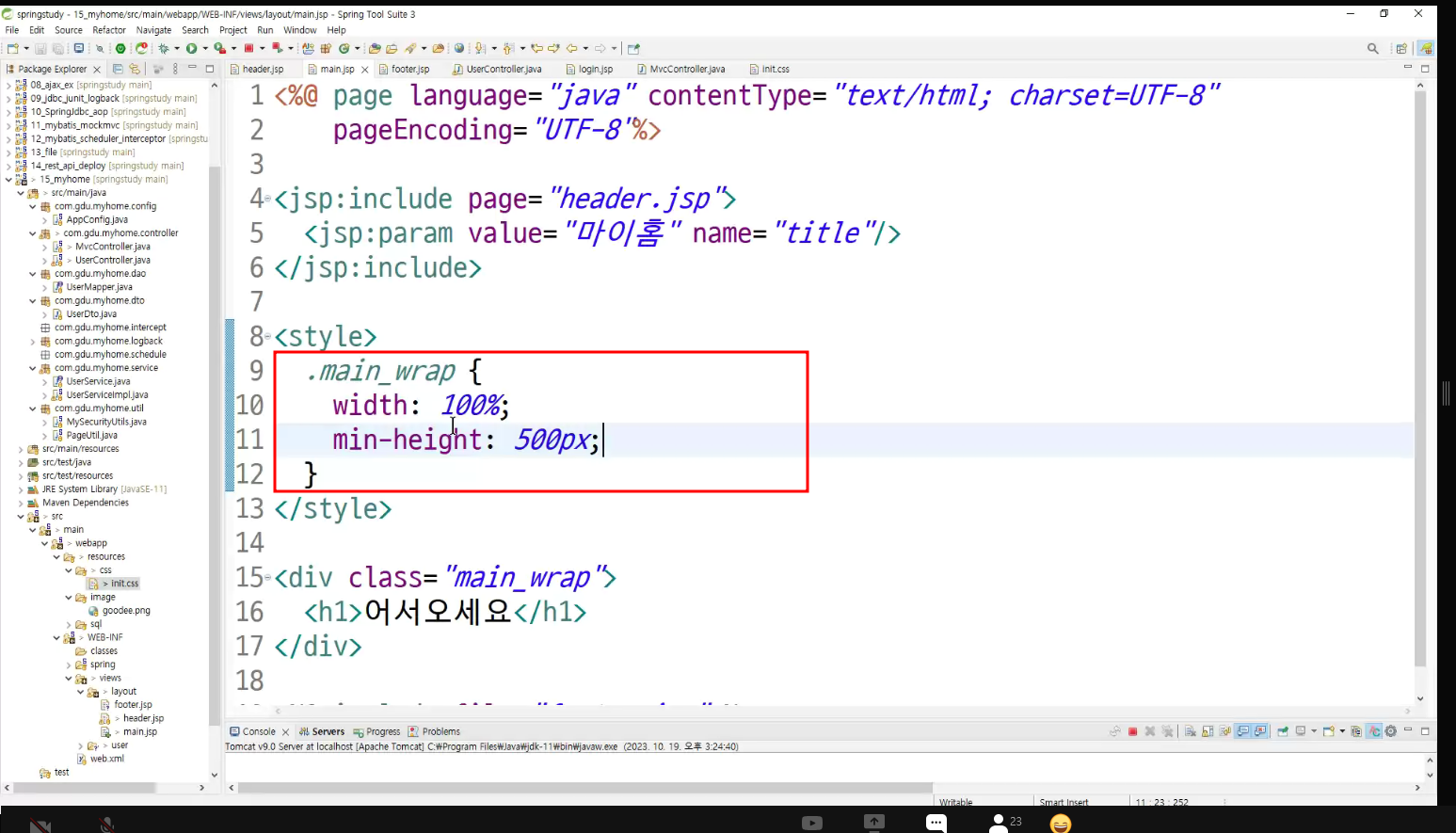The height and width of the screenshot is (833, 1456).
Task: Close the Package Explorer view
Action: click(97, 70)
